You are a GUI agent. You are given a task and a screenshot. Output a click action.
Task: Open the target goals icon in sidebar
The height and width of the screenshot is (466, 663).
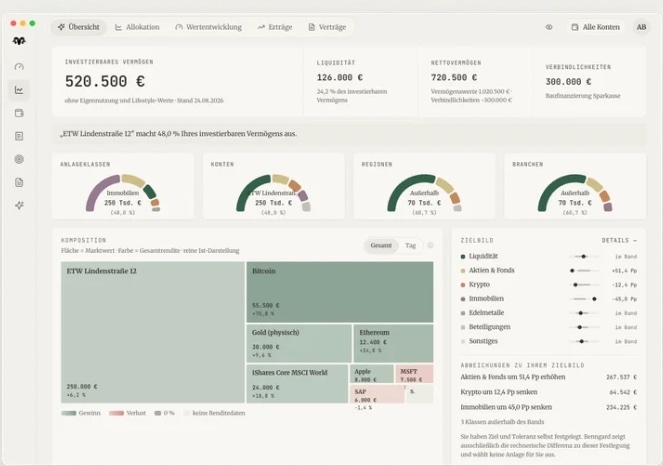[19, 159]
